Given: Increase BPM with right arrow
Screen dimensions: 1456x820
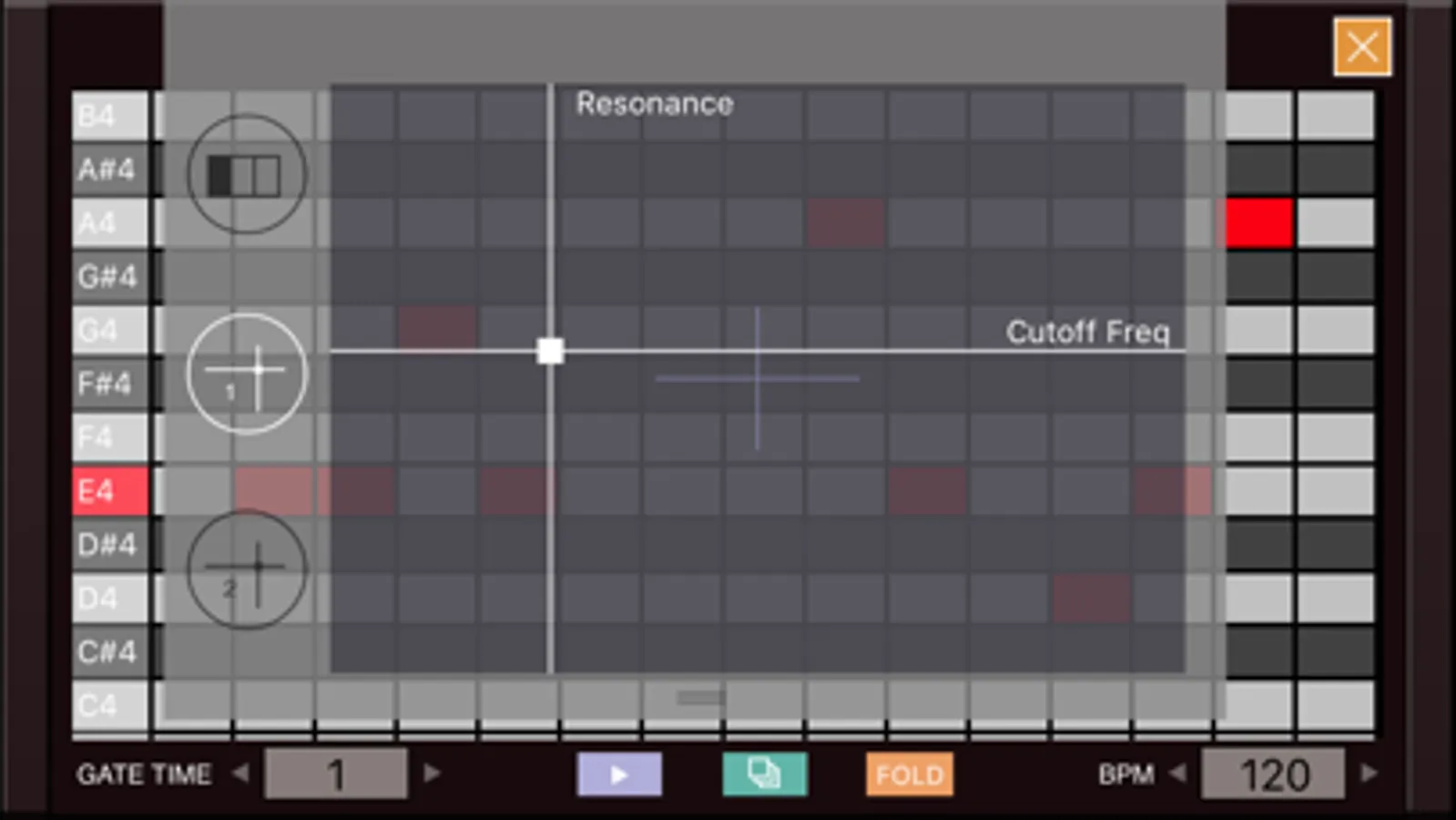Looking at the screenshot, I should point(1369,774).
